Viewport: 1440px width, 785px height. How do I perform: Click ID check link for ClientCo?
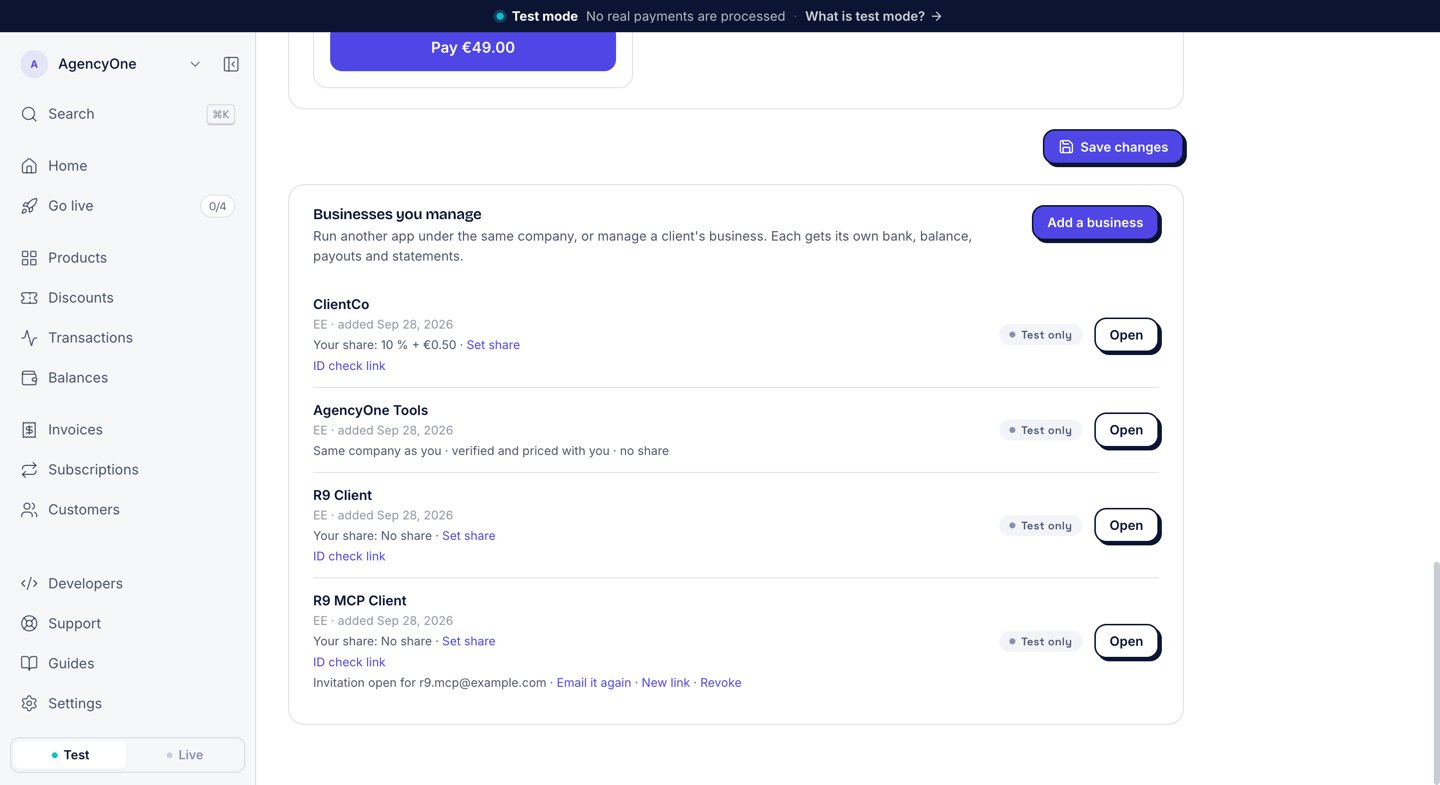(349, 366)
